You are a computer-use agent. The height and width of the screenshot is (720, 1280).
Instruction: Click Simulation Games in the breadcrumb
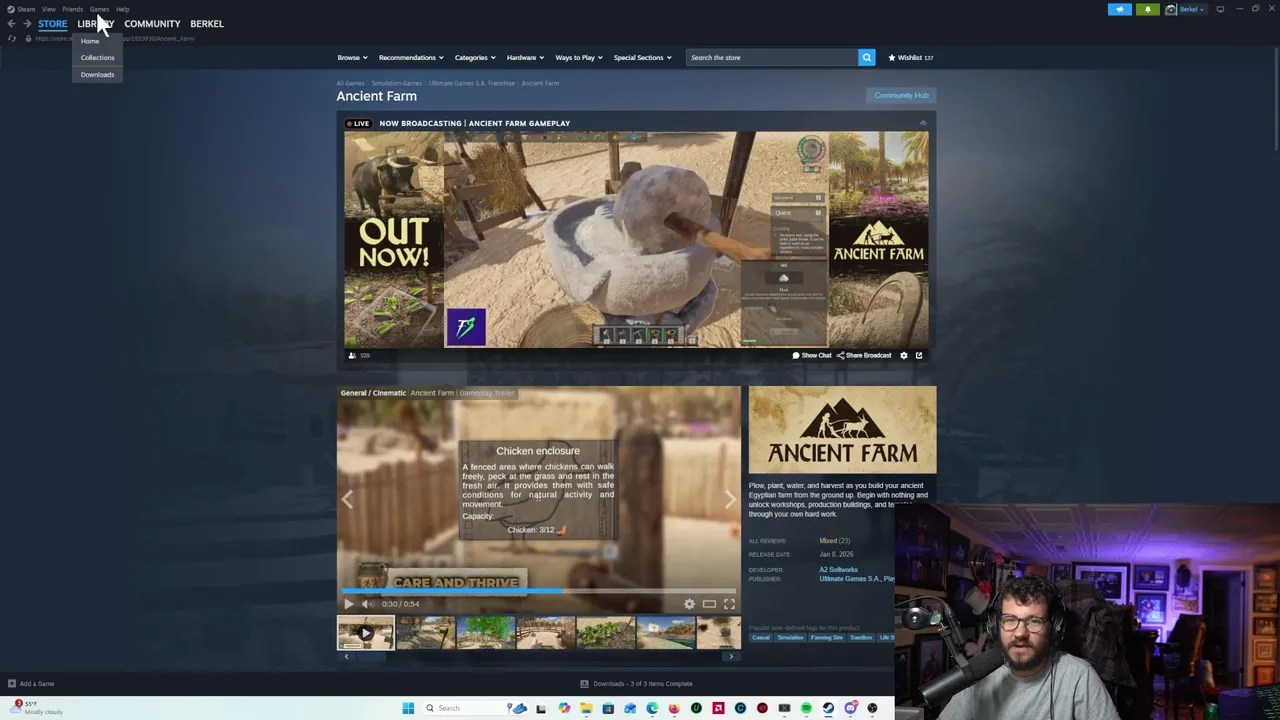(396, 83)
